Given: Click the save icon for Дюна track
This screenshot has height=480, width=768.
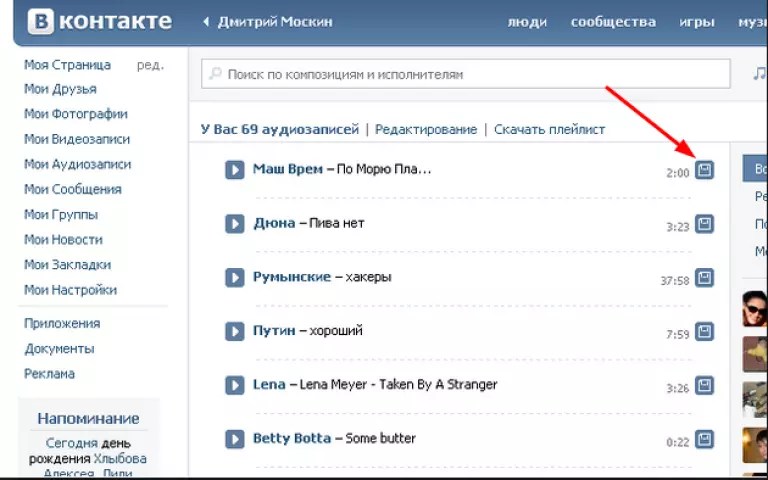Looking at the screenshot, I should (x=705, y=224).
